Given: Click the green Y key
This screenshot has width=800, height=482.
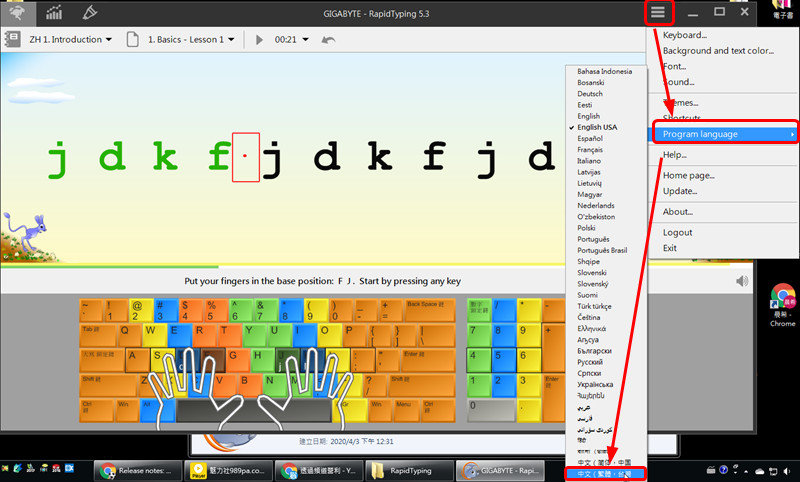Looking at the screenshot, I should pyautogui.click(x=253, y=335).
